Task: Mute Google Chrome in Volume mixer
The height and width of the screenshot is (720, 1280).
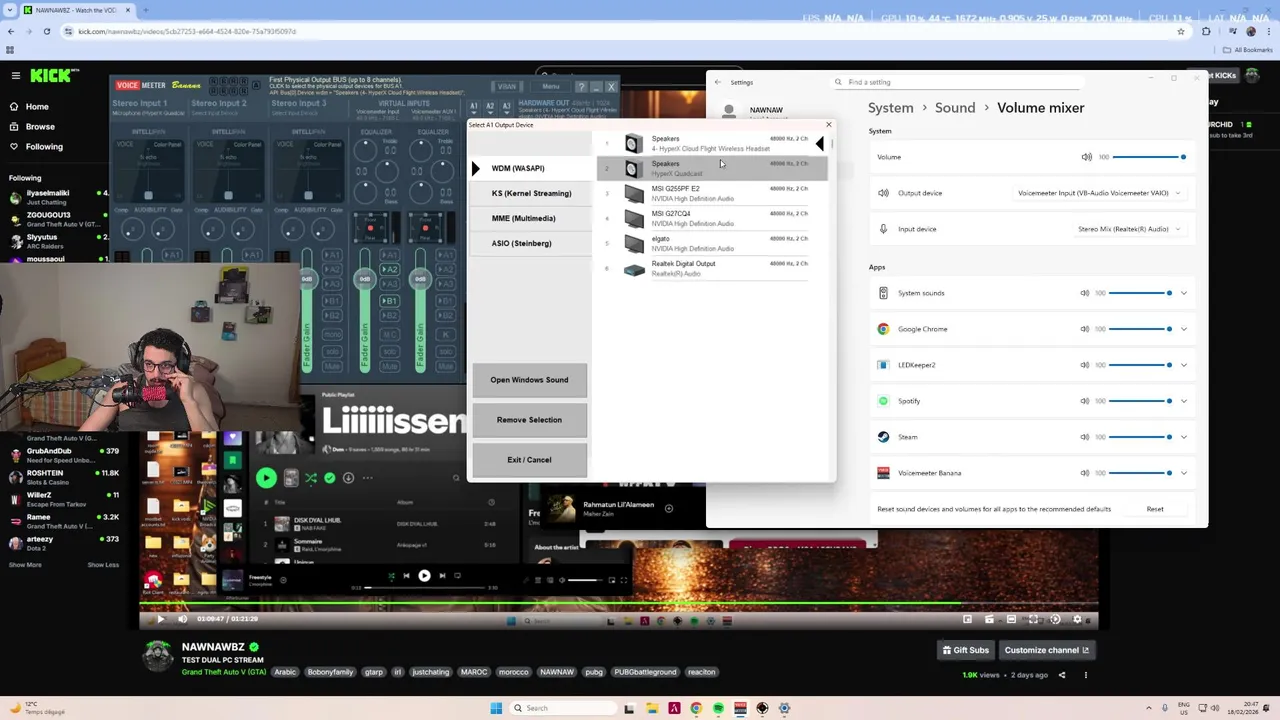Action: (1085, 329)
